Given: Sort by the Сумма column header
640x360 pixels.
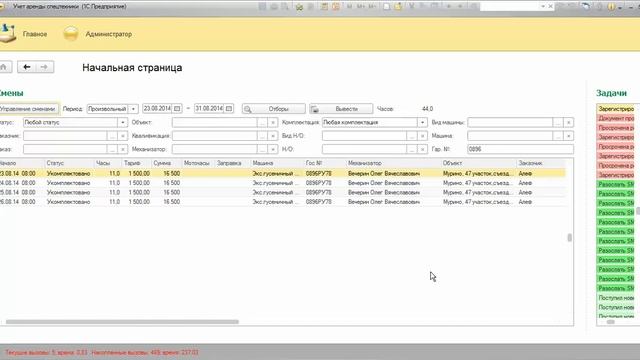Looking at the screenshot, I should pos(166,163).
